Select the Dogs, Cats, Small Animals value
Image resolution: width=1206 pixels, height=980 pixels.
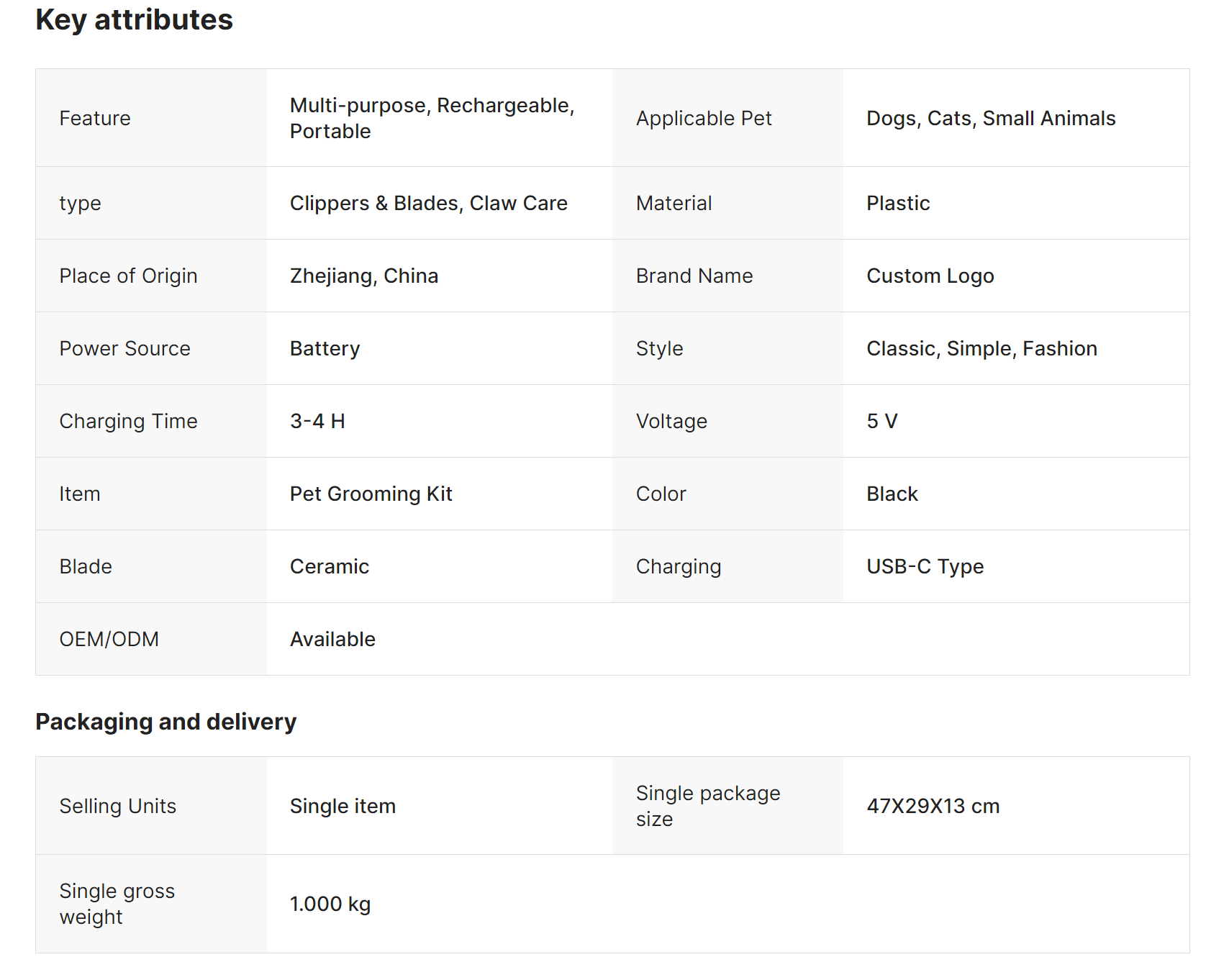click(x=990, y=118)
